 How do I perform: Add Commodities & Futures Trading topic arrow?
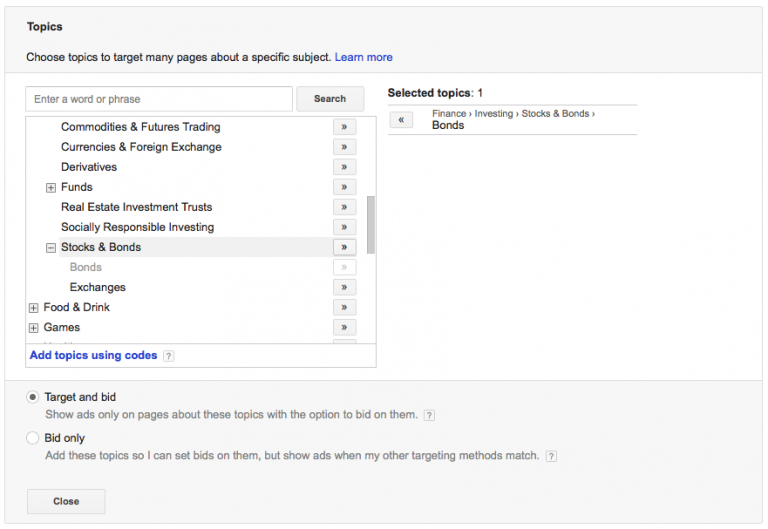pos(344,127)
